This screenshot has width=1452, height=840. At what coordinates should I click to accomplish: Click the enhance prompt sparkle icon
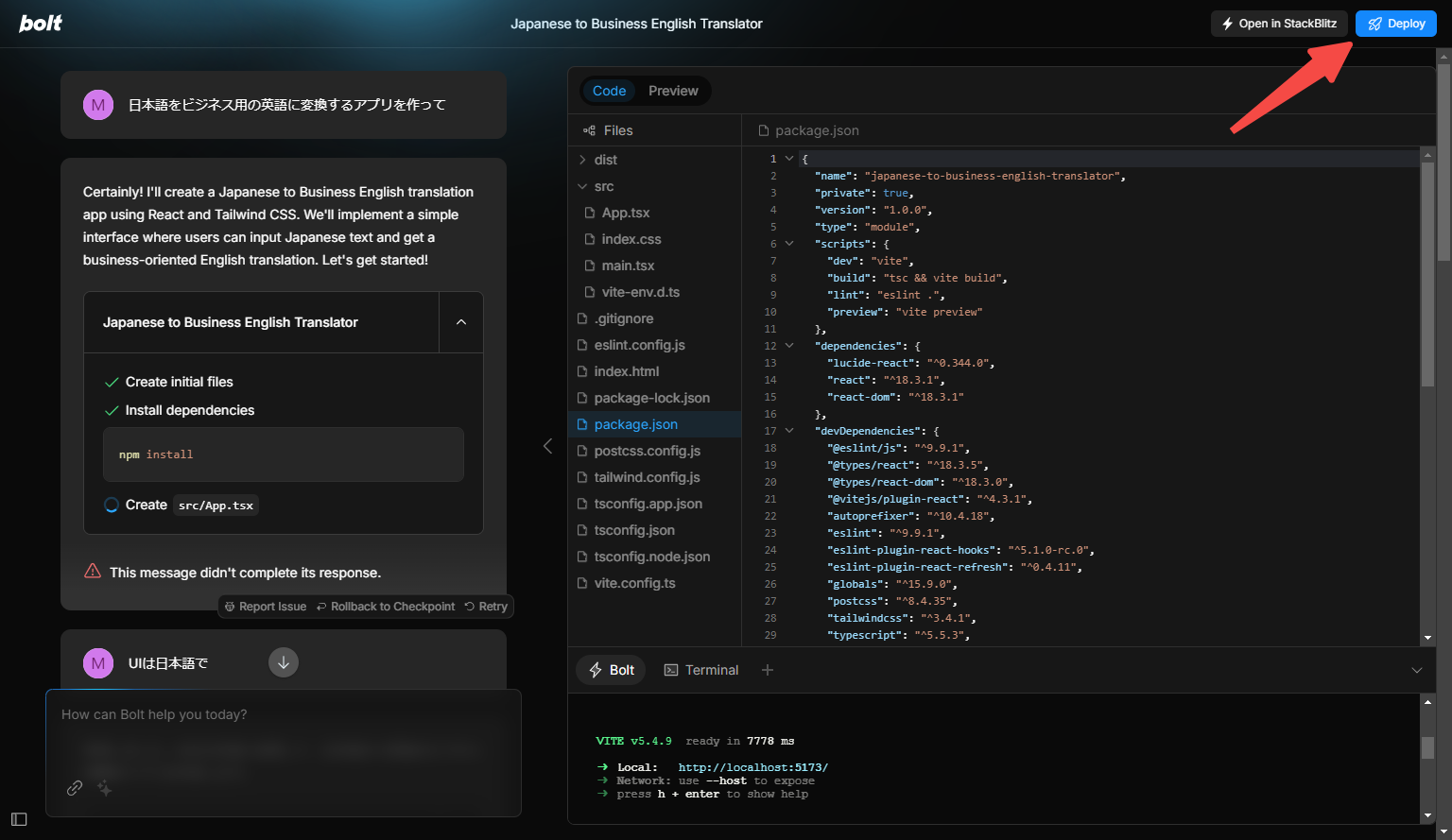point(105,788)
